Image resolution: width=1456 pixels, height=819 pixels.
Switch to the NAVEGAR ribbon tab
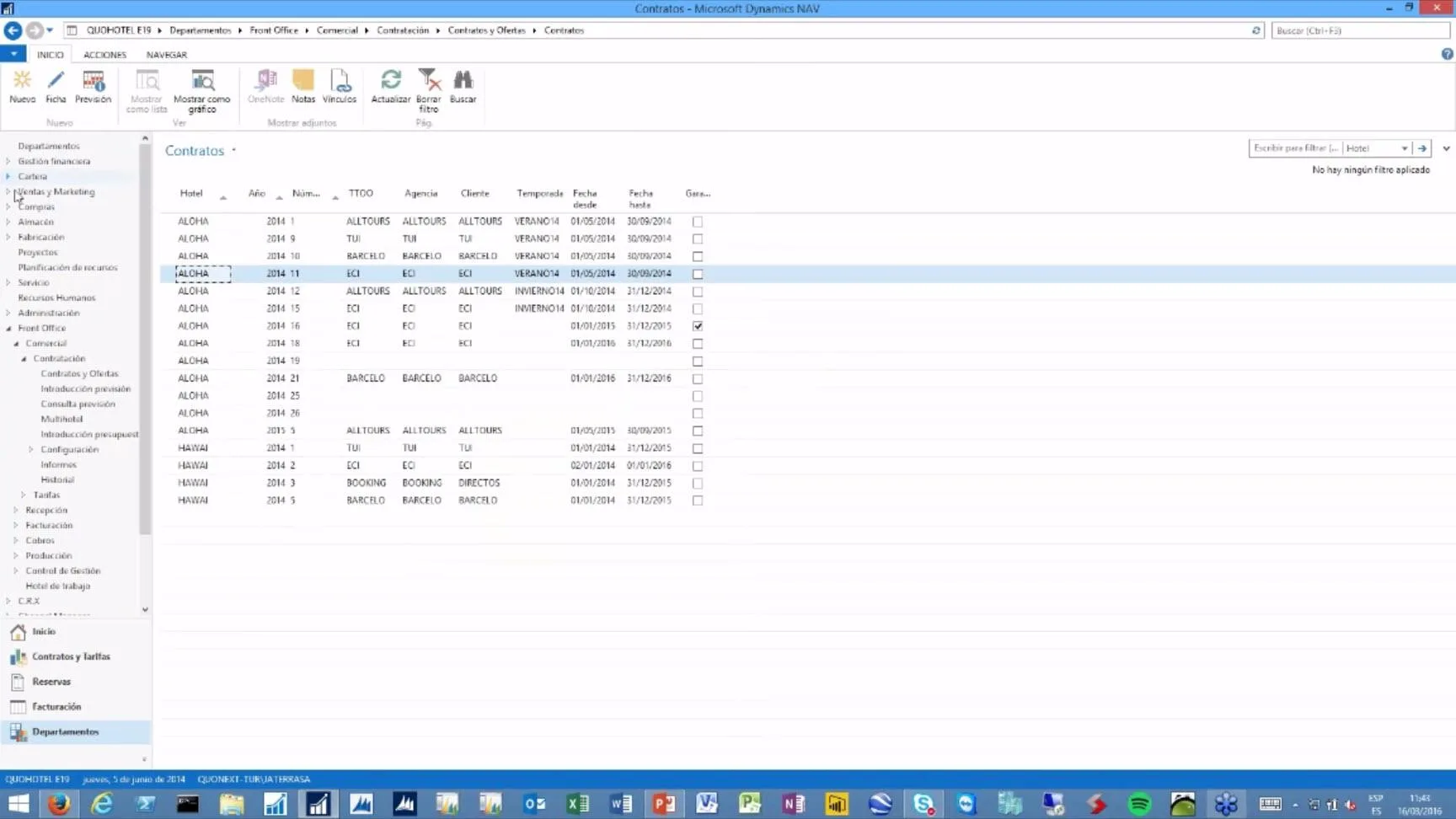click(167, 55)
